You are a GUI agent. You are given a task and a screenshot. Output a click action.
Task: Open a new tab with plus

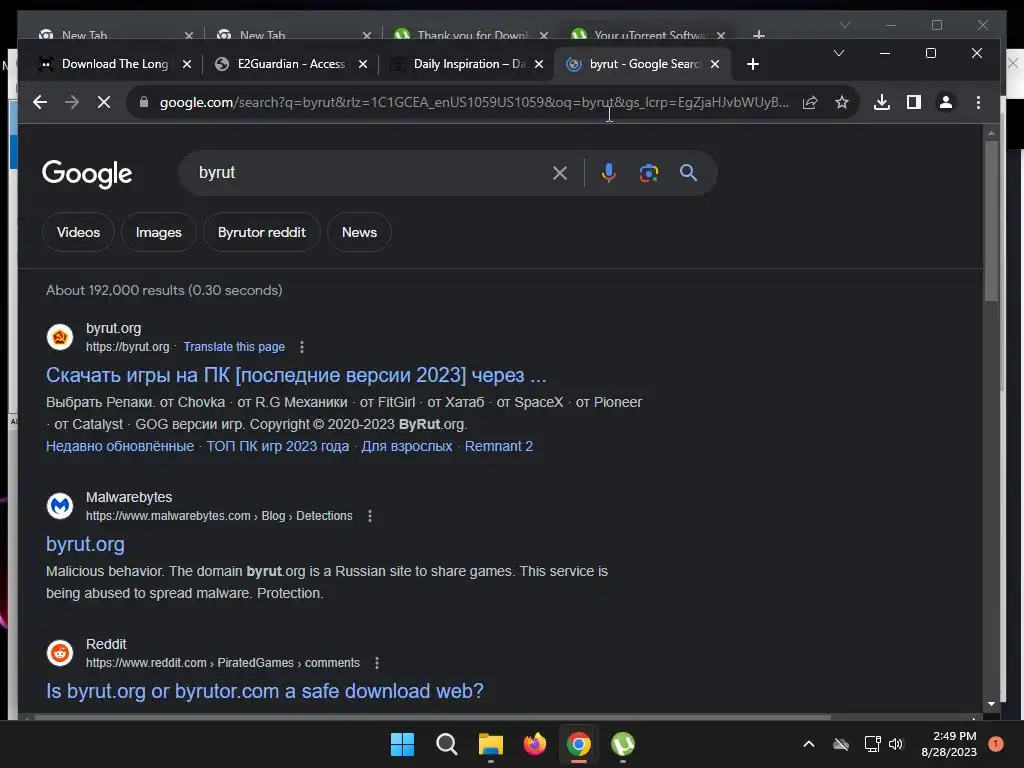point(753,64)
